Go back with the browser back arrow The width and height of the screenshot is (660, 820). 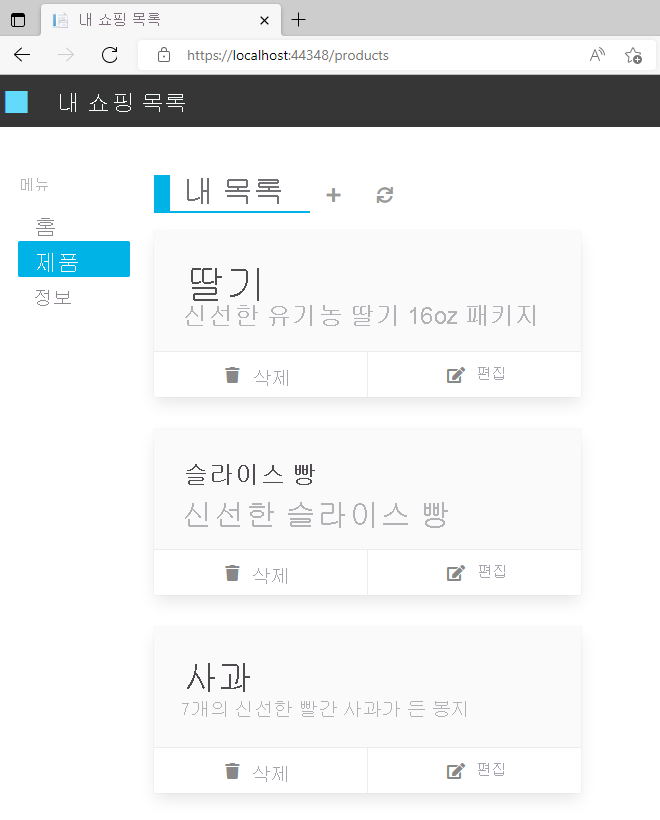pyautogui.click(x=22, y=55)
